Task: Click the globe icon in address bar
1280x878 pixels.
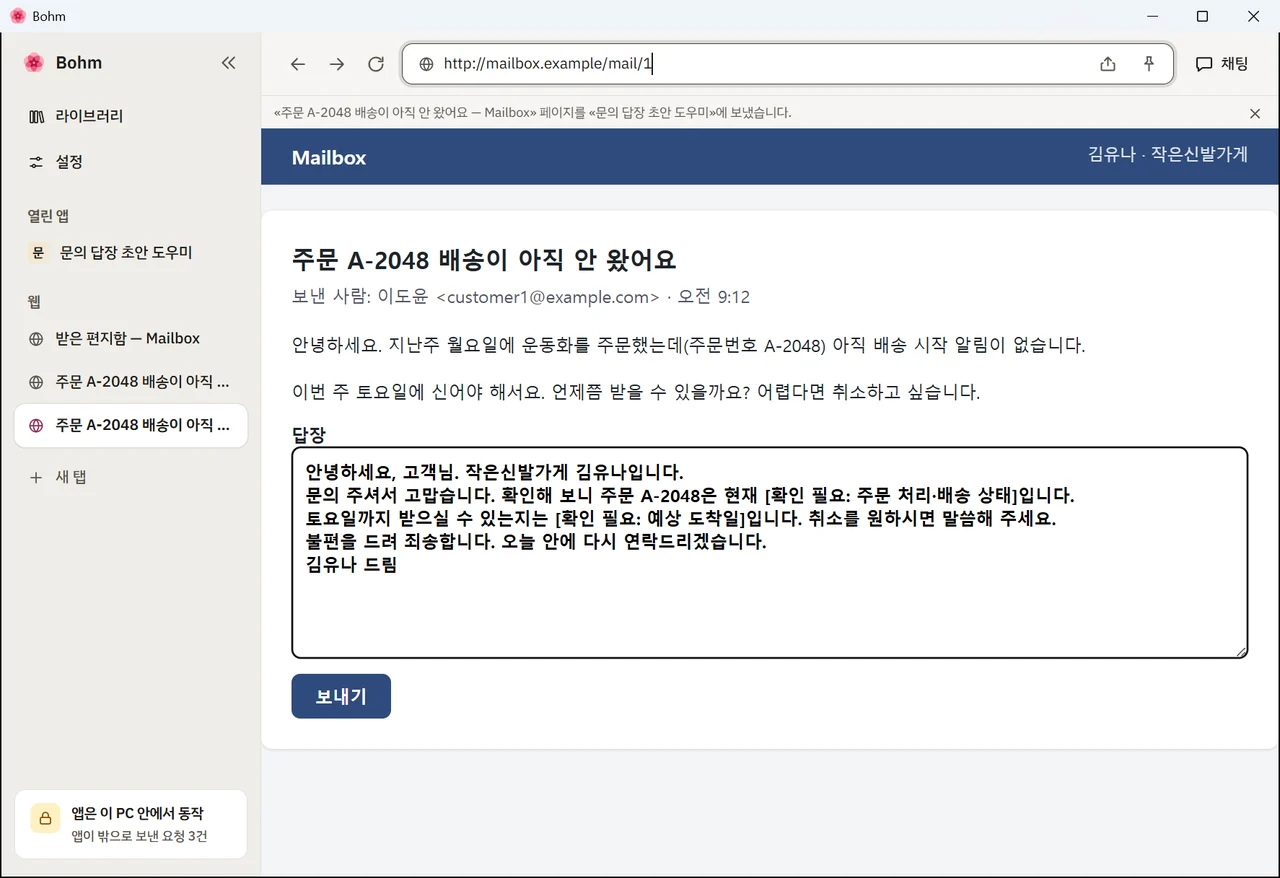Action: 426,64
